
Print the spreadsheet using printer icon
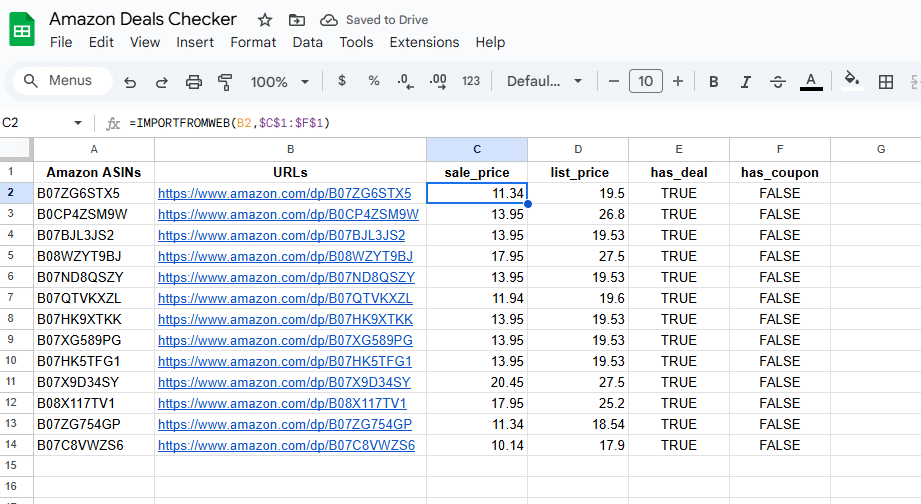[194, 82]
